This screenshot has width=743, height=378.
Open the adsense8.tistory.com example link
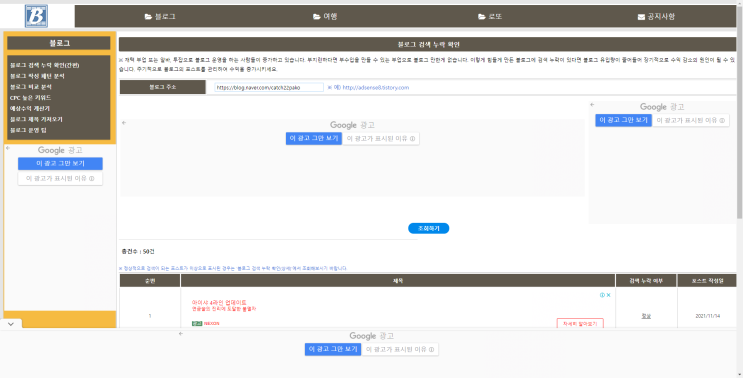(375, 88)
